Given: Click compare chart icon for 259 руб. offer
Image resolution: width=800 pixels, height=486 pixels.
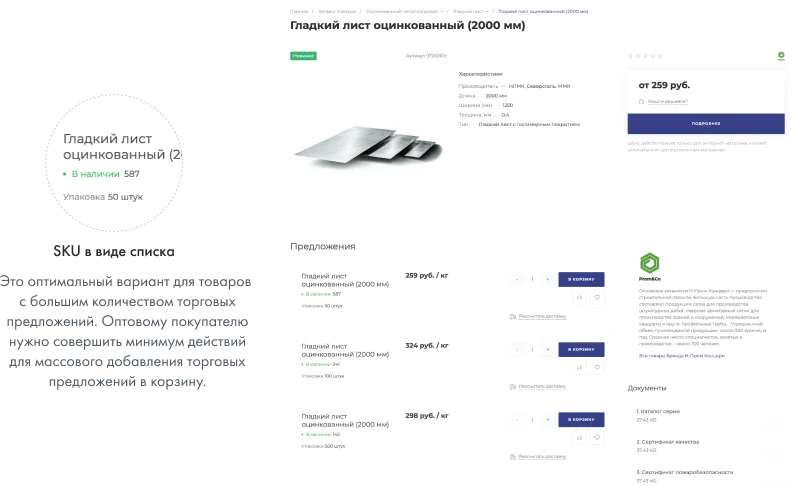Looking at the screenshot, I should point(579,297).
